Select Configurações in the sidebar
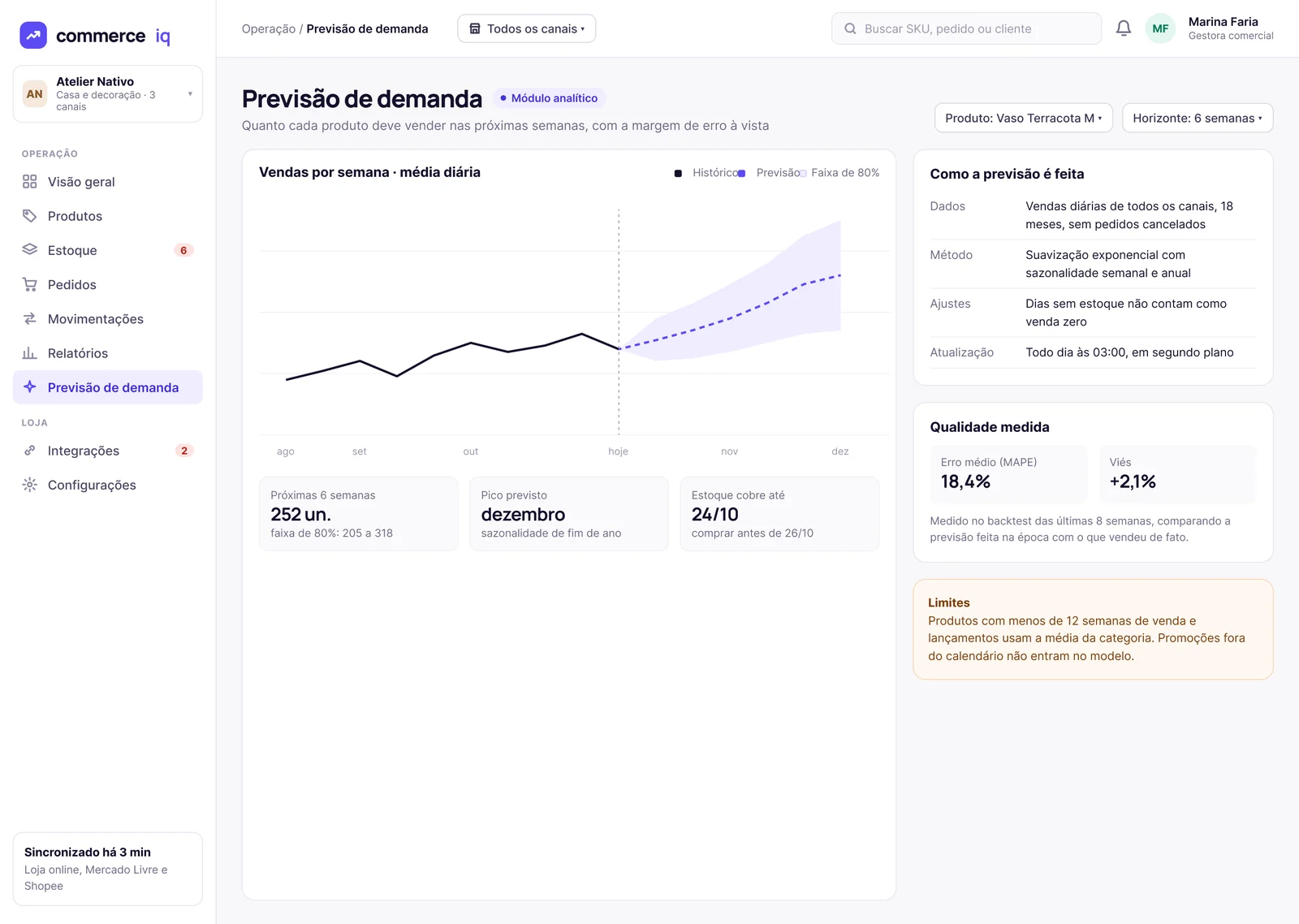Image resolution: width=1299 pixels, height=924 pixels. tap(108, 485)
